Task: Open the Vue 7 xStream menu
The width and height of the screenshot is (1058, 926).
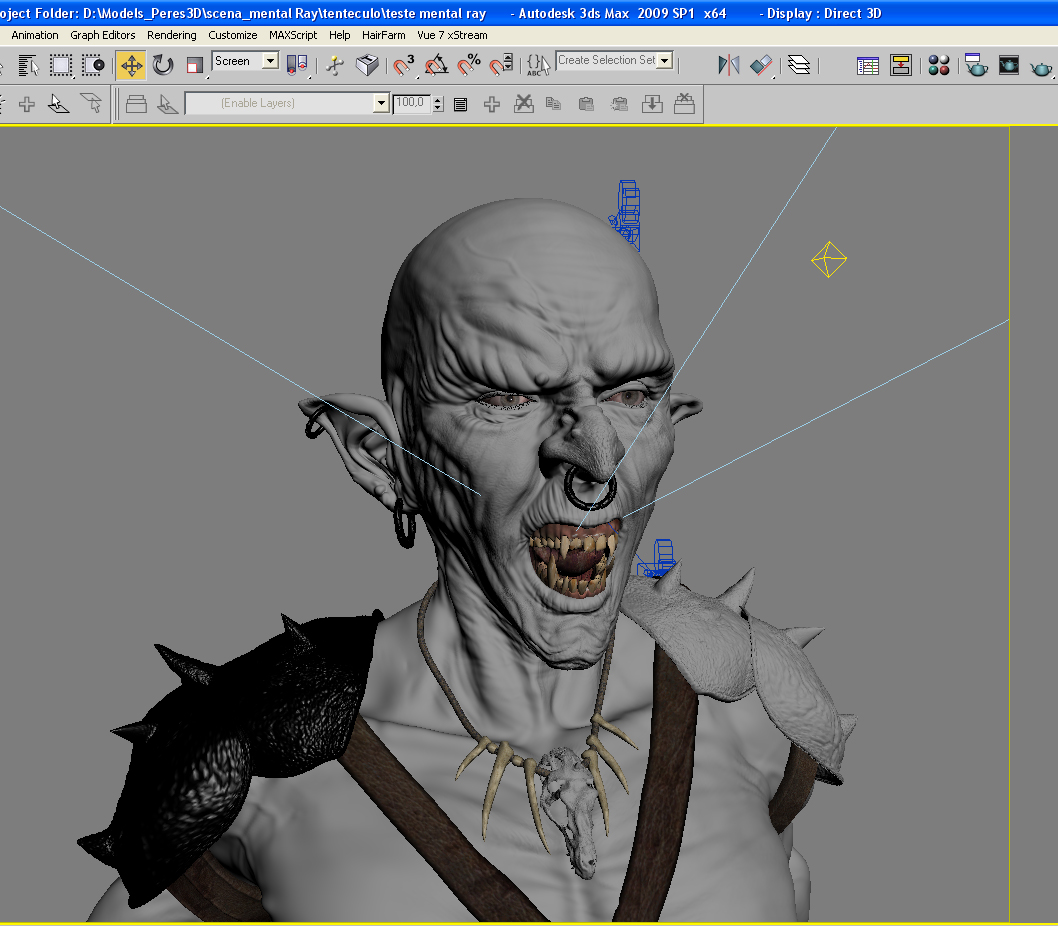Action: (x=452, y=35)
